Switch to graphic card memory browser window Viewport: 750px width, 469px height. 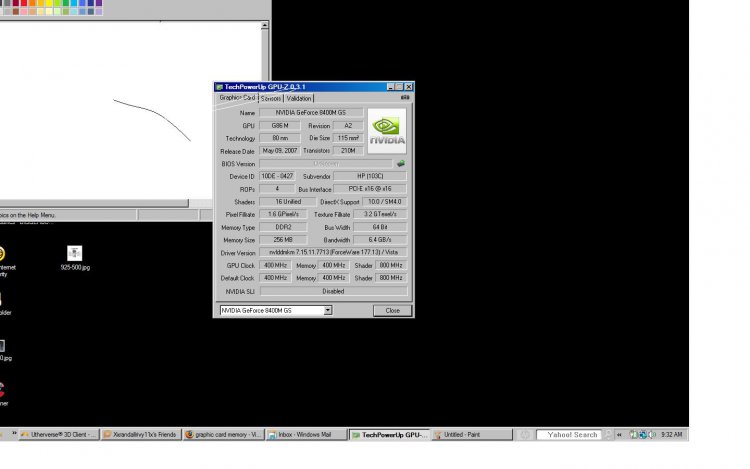pyautogui.click(x=223, y=435)
